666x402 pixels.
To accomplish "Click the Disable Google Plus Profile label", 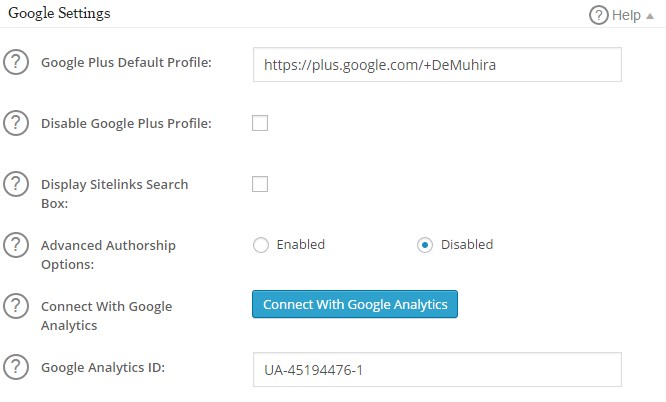I will pyautogui.click(x=126, y=123).
